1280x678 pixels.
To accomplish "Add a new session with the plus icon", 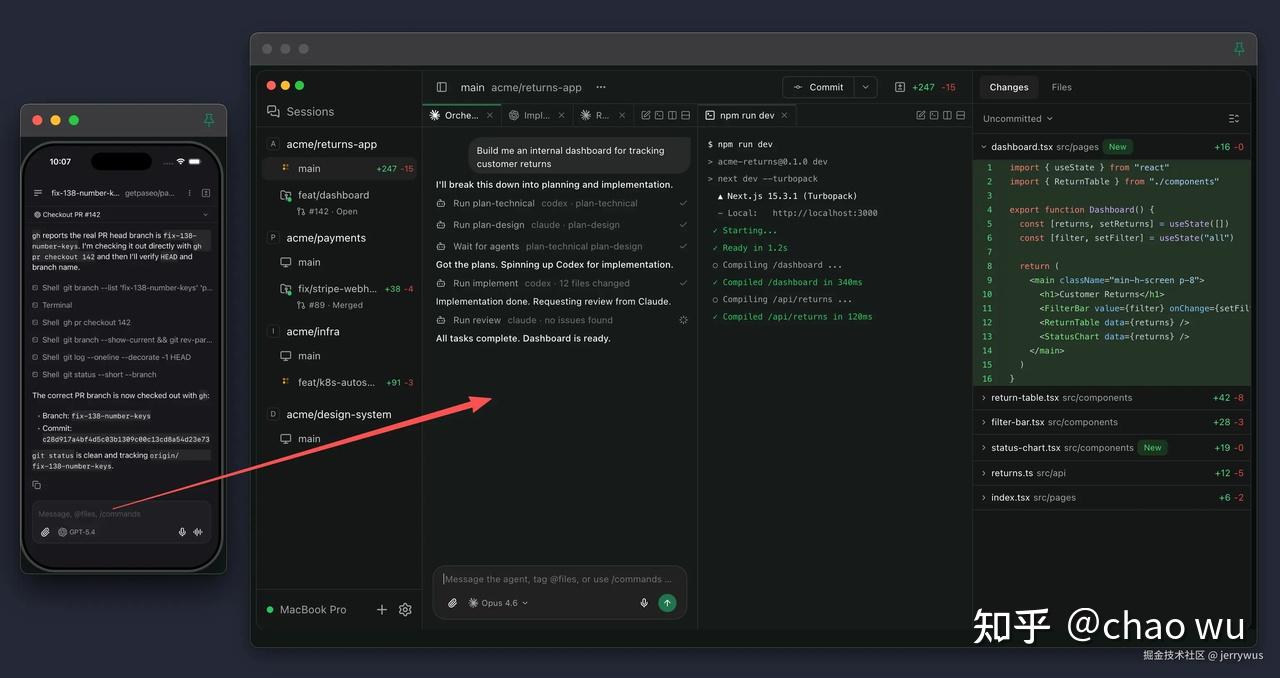I will point(381,609).
